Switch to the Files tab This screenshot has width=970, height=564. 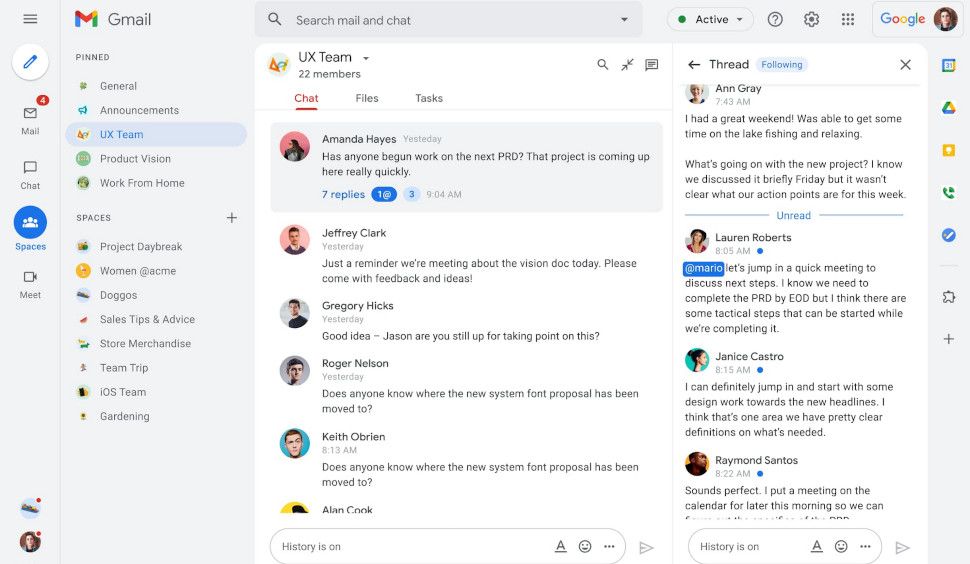click(367, 98)
